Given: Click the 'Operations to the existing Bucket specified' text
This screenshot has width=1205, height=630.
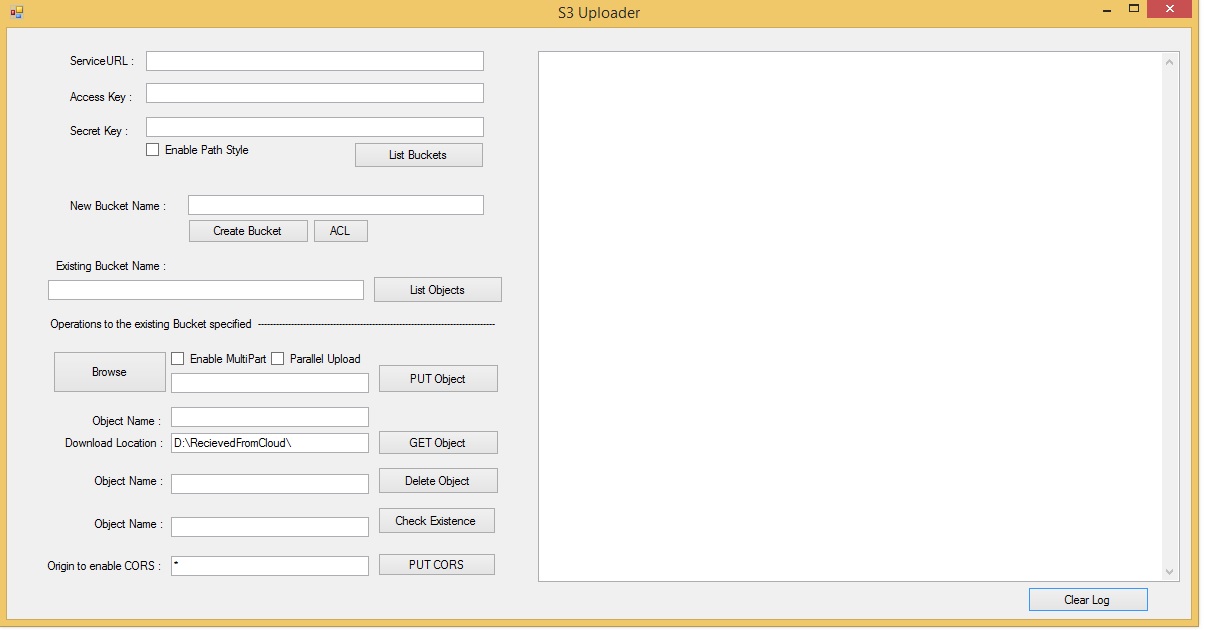Looking at the screenshot, I should tap(151, 325).
